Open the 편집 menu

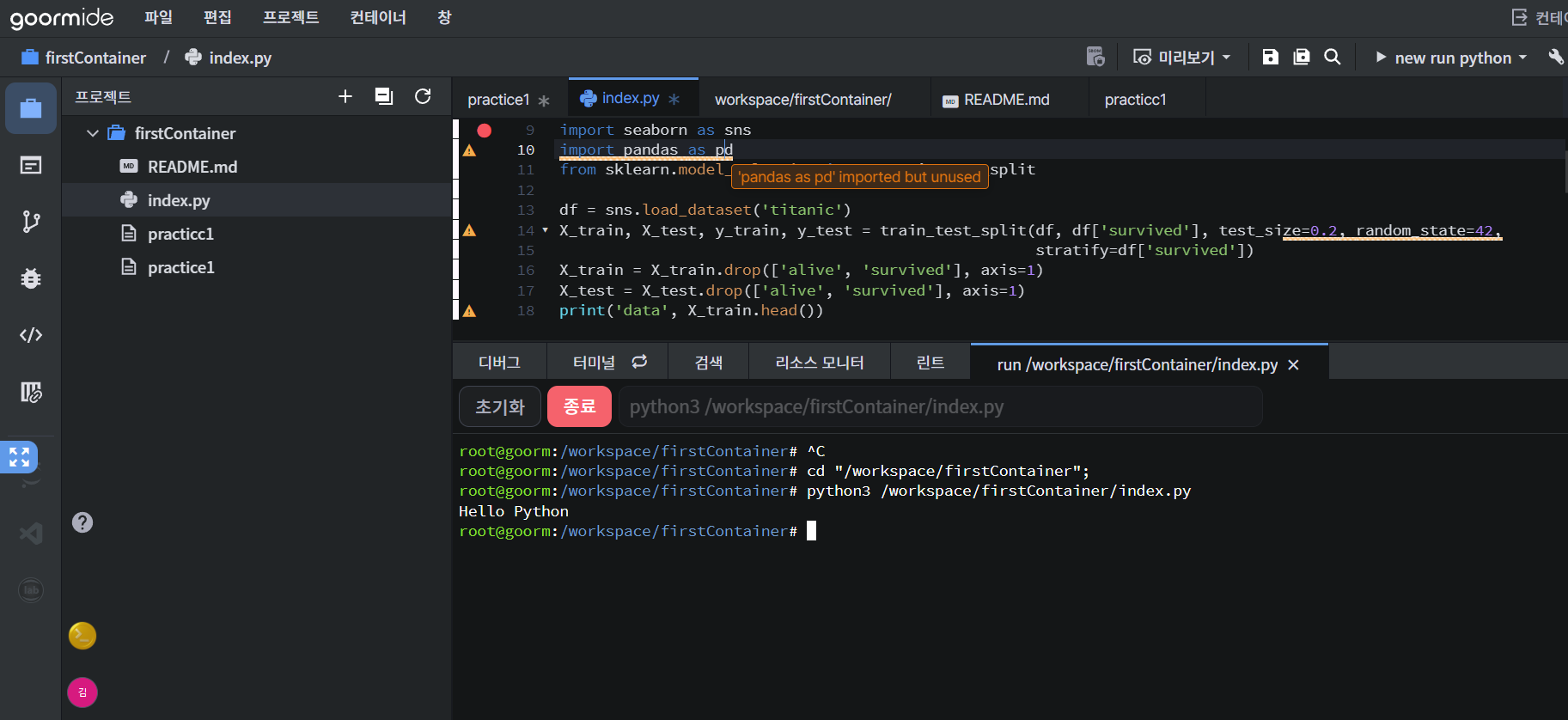217,17
